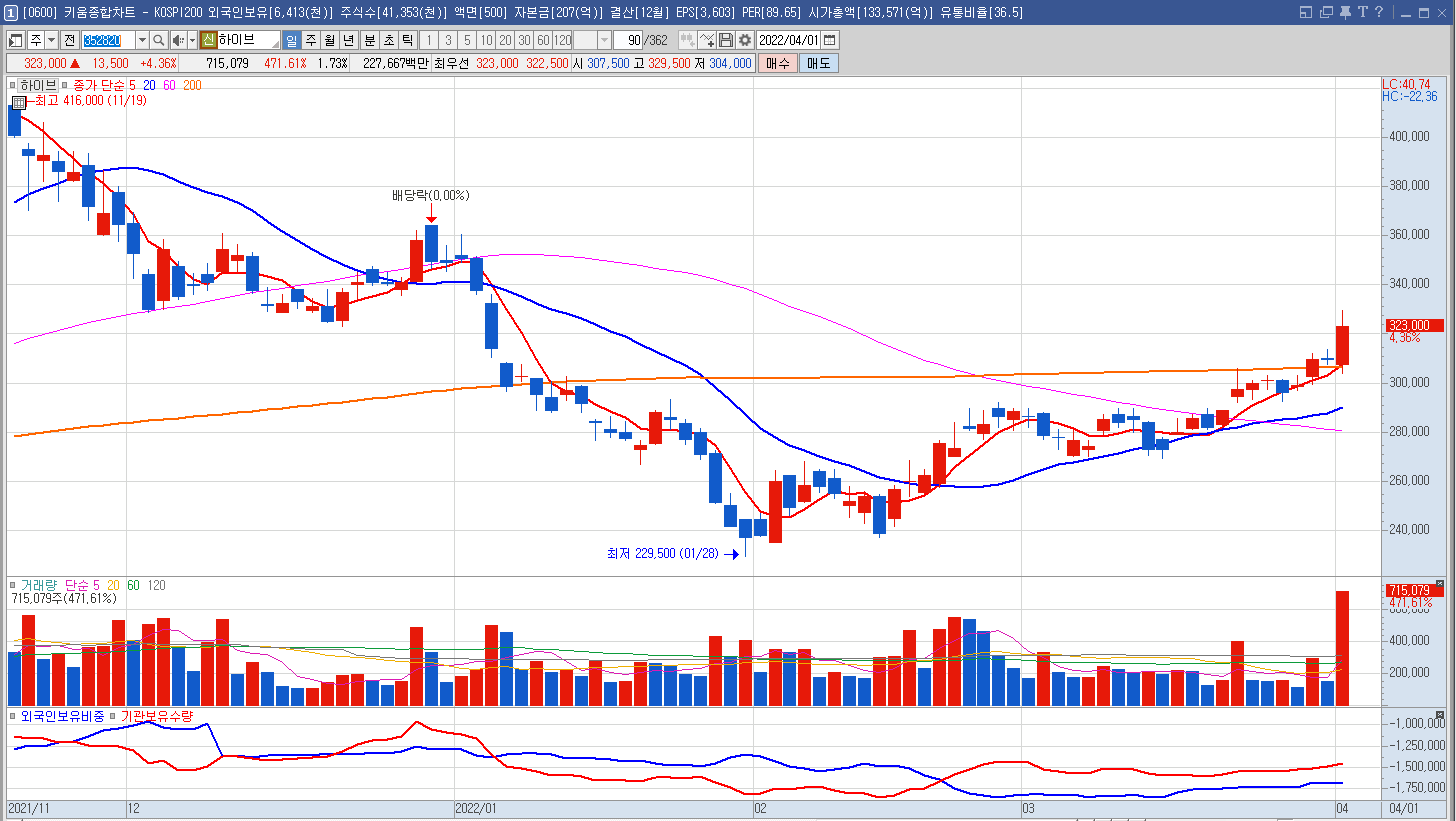Click the title bar window layout icon
This screenshot has height=821, width=1456.
click(1305, 12)
